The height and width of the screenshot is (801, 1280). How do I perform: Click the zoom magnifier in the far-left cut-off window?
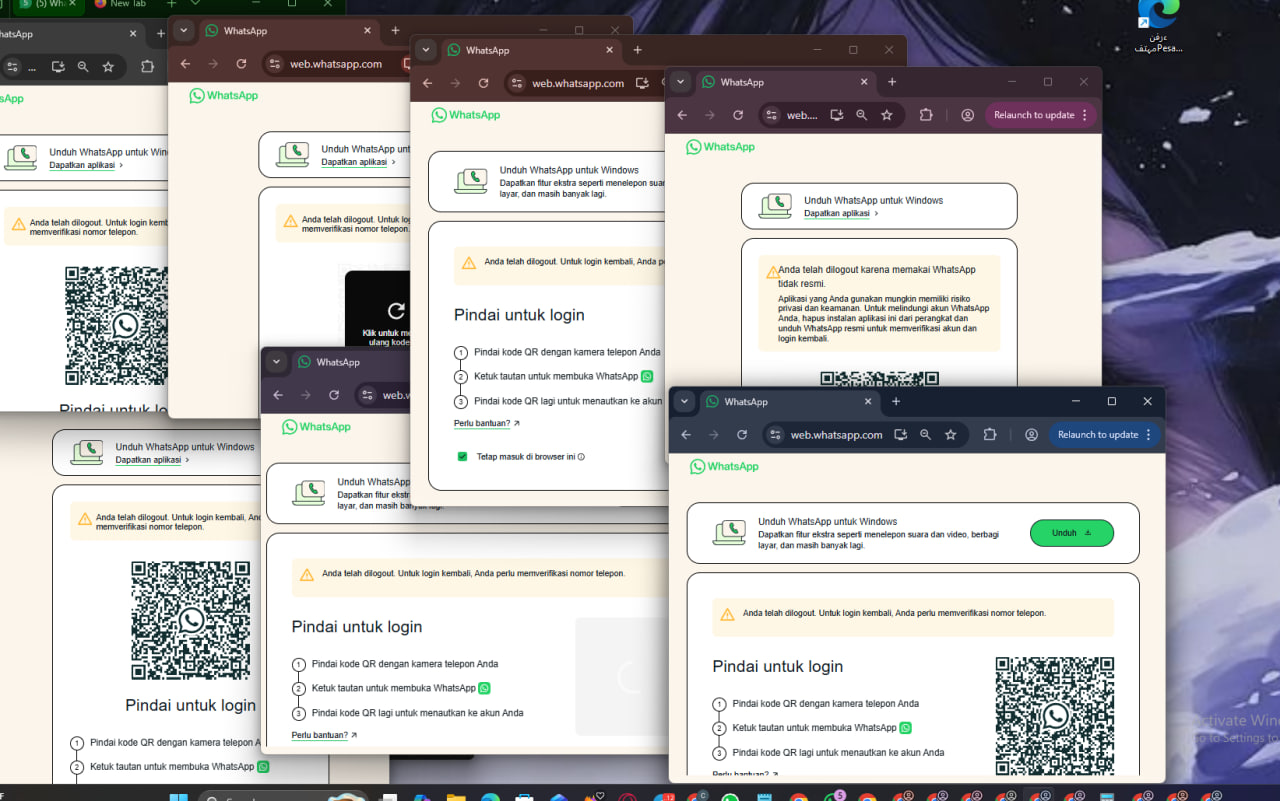tap(83, 67)
